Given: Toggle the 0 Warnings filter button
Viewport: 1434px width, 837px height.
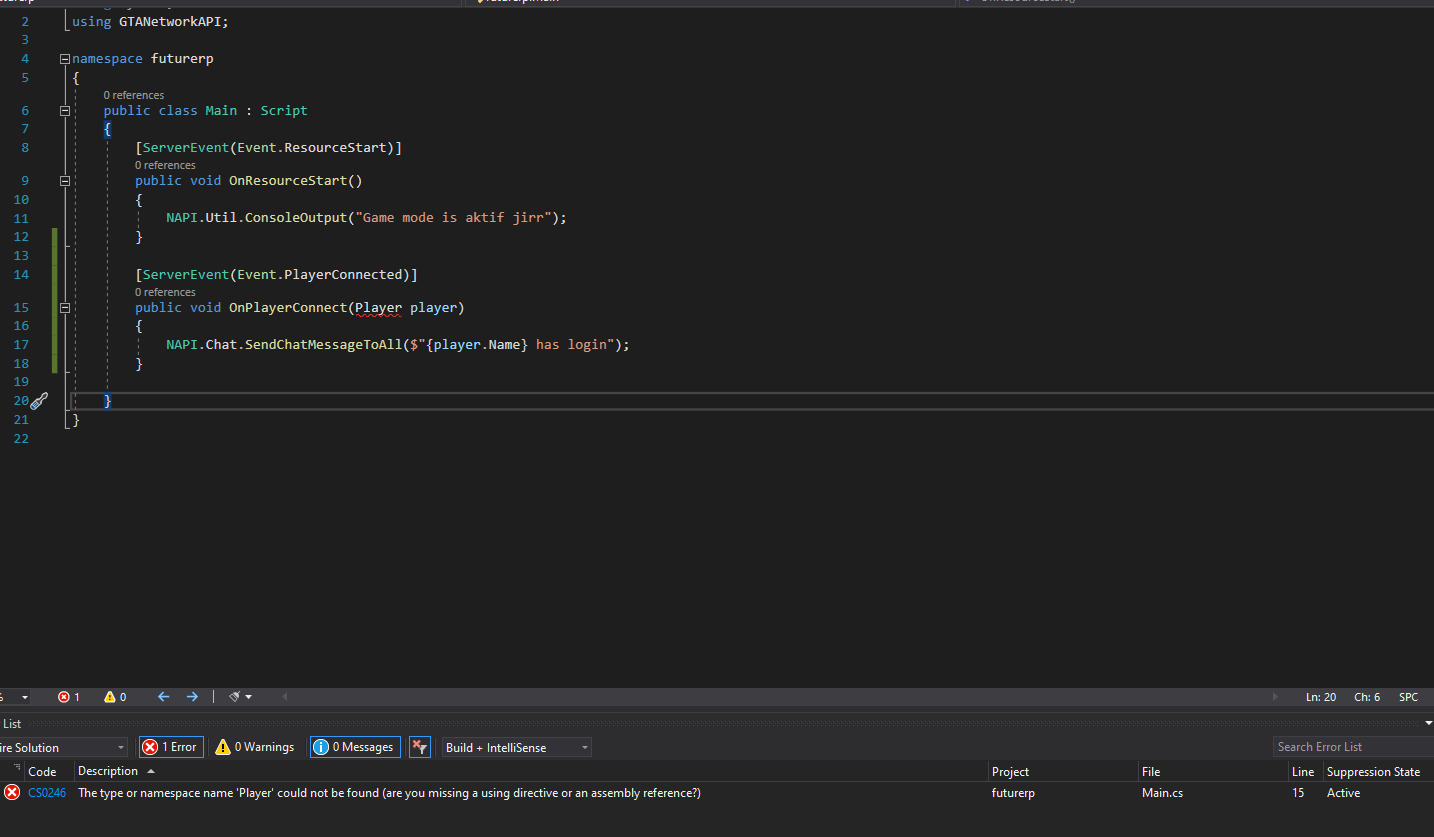Looking at the screenshot, I should 254,746.
